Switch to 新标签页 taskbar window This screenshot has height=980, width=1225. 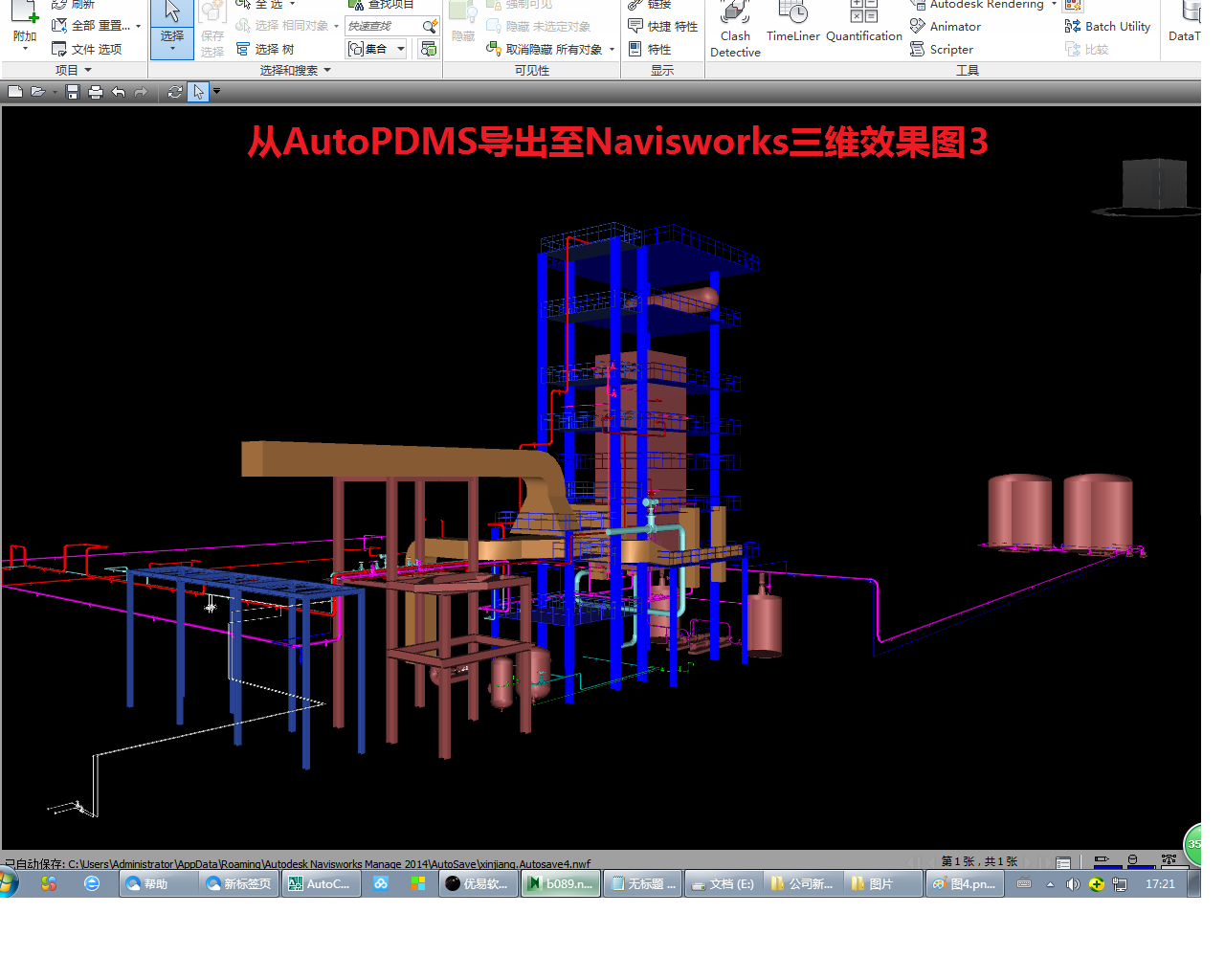point(239,883)
